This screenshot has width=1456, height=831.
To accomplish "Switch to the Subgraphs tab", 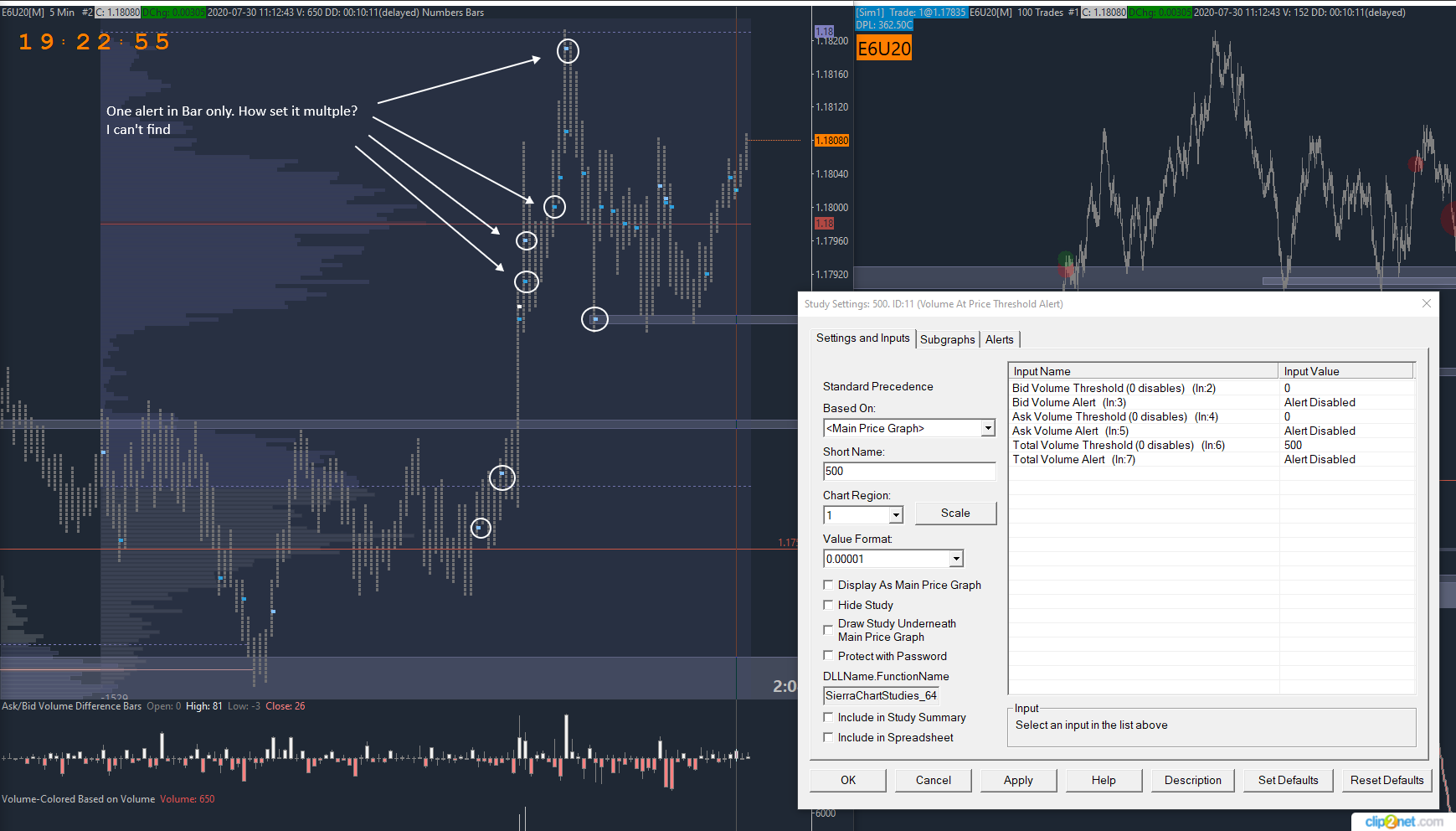I will pos(947,339).
